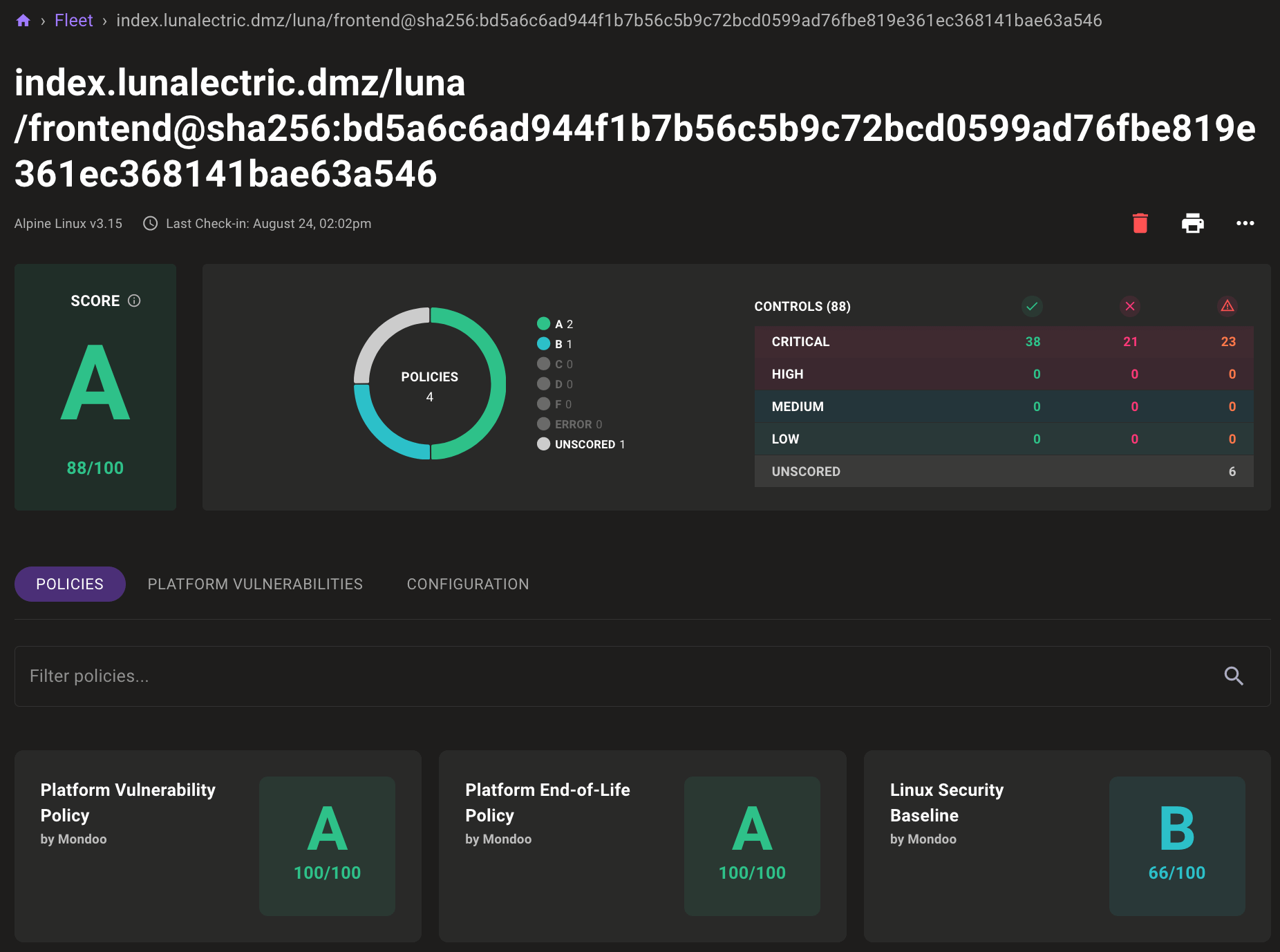Click the red failed X column icon

tap(1130, 306)
